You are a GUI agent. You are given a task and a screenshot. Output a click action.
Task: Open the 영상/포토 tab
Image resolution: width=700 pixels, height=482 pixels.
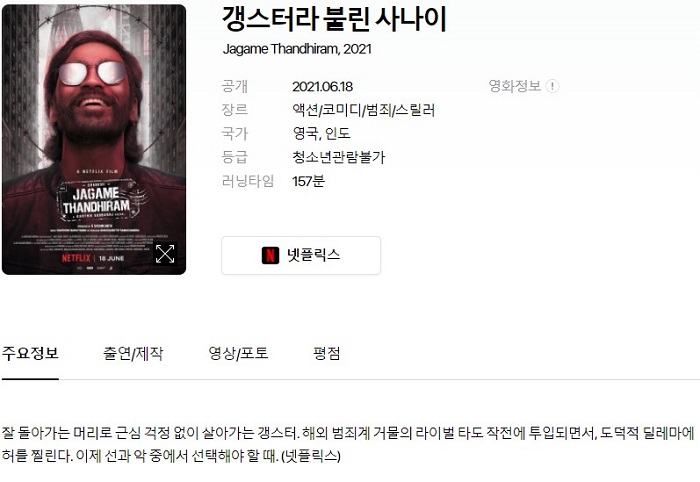(x=238, y=353)
